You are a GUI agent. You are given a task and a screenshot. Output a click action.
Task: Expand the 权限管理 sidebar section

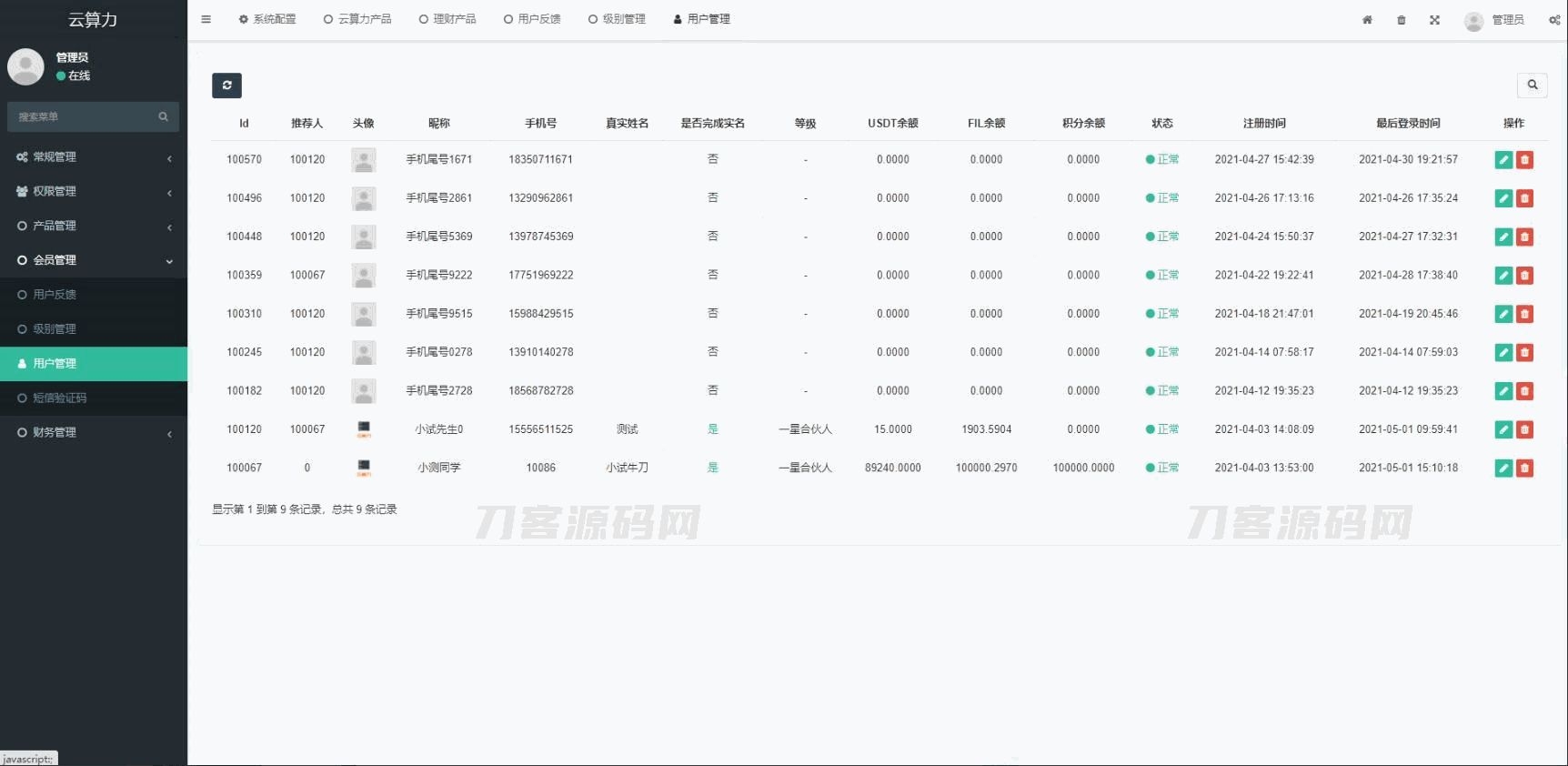coord(94,192)
